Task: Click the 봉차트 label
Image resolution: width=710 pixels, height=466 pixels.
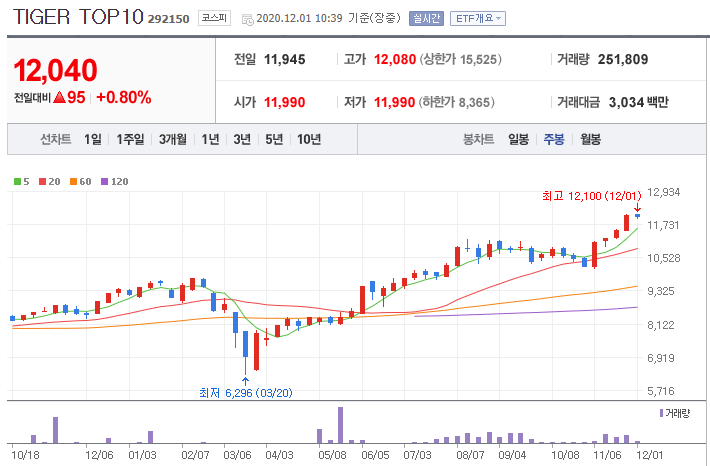Action: pos(478,139)
